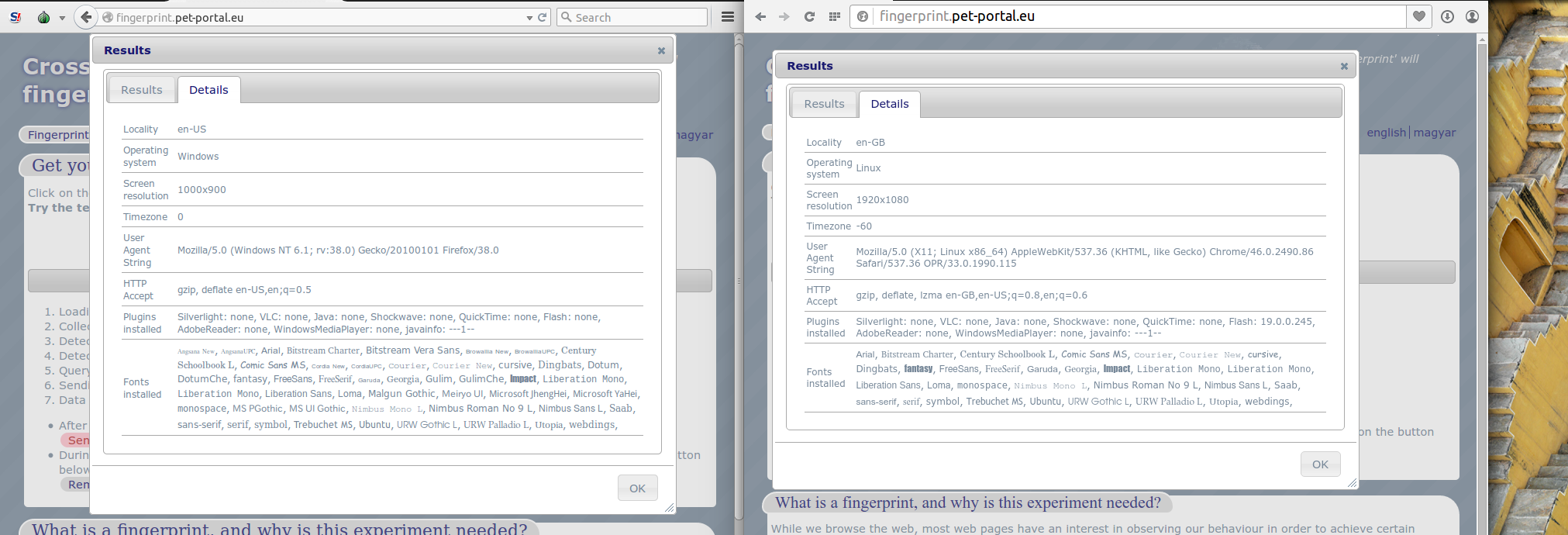The width and height of the screenshot is (1568, 535).
Task: Open the Firefox hamburger menu
Action: 727,17
